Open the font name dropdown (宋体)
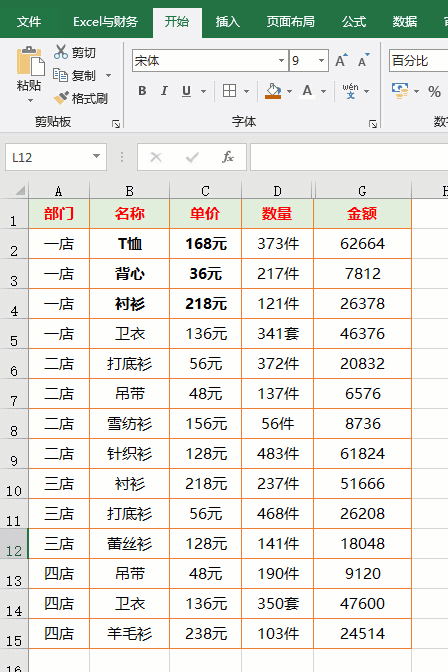 (x=281, y=60)
